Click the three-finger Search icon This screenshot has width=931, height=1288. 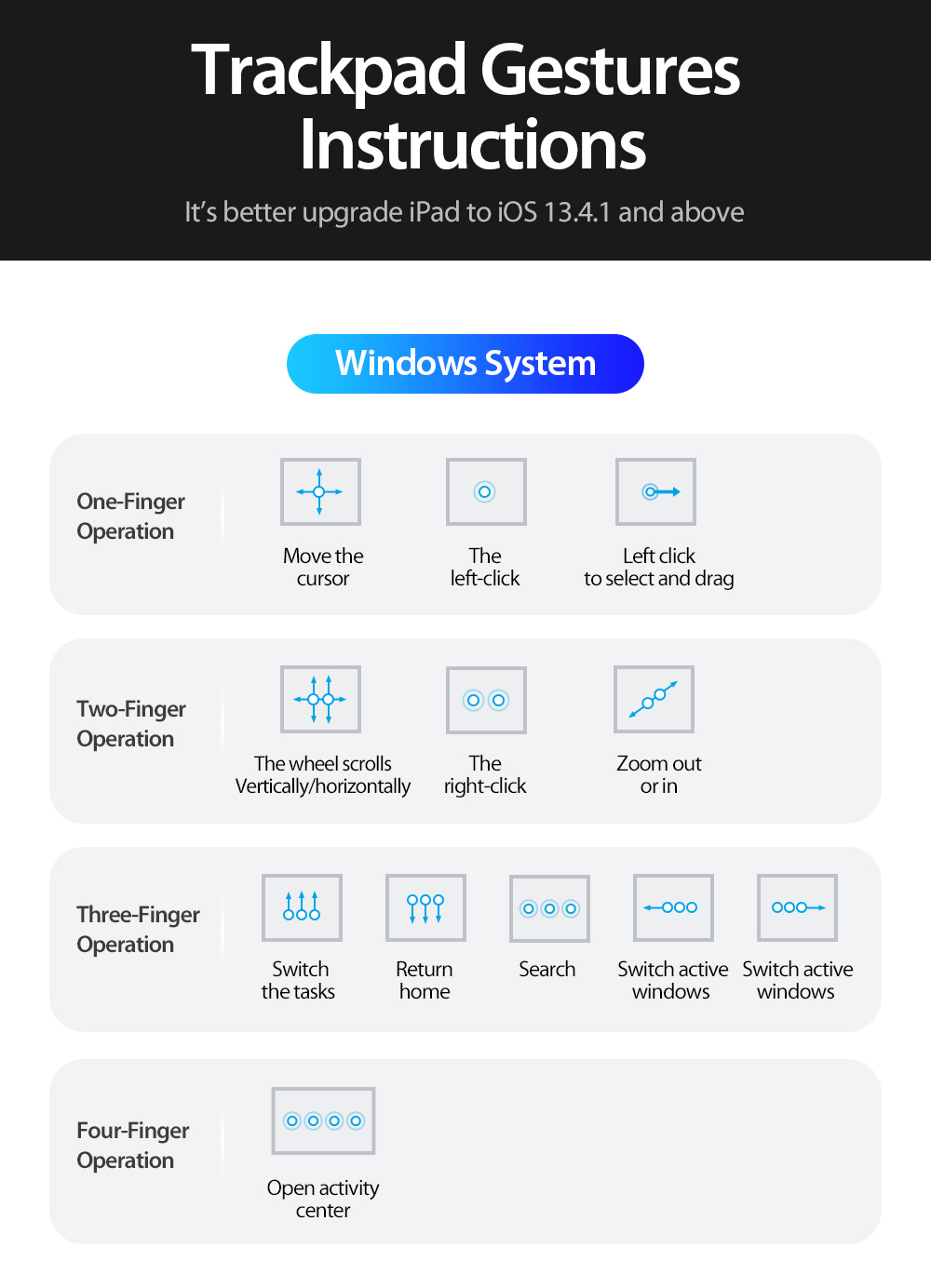tap(549, 908)
